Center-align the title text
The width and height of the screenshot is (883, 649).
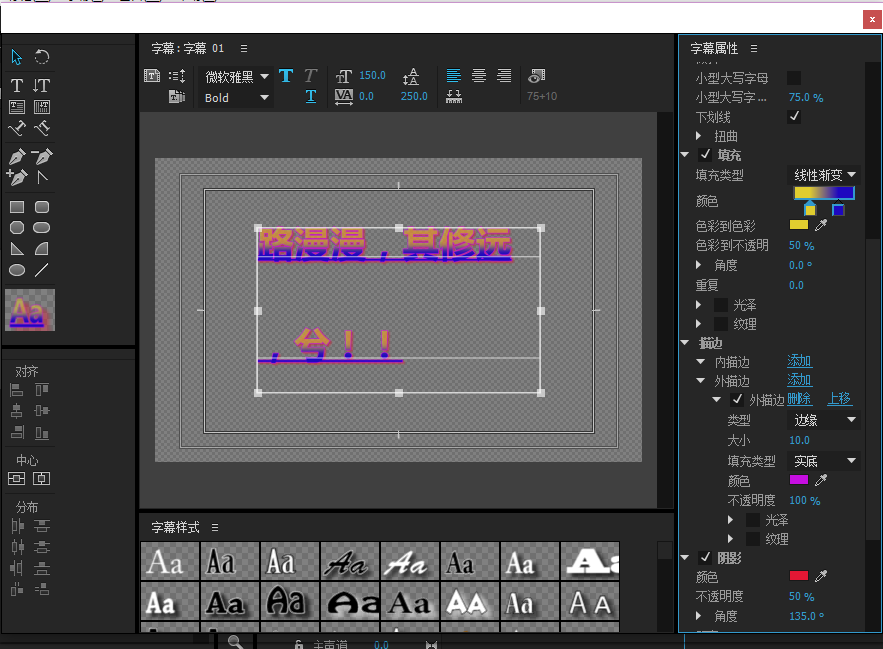pyautogui.click(x=479, y=75)
